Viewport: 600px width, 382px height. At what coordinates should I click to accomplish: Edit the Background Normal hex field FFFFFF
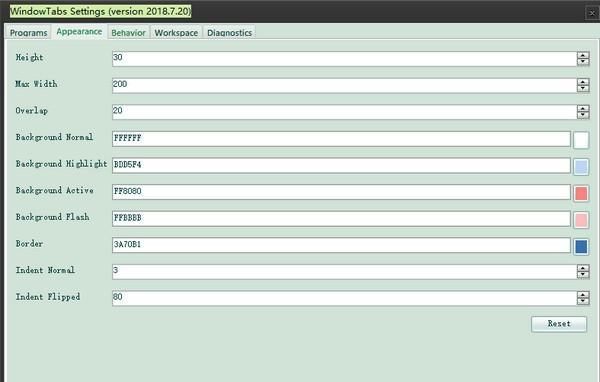[341, 139]
